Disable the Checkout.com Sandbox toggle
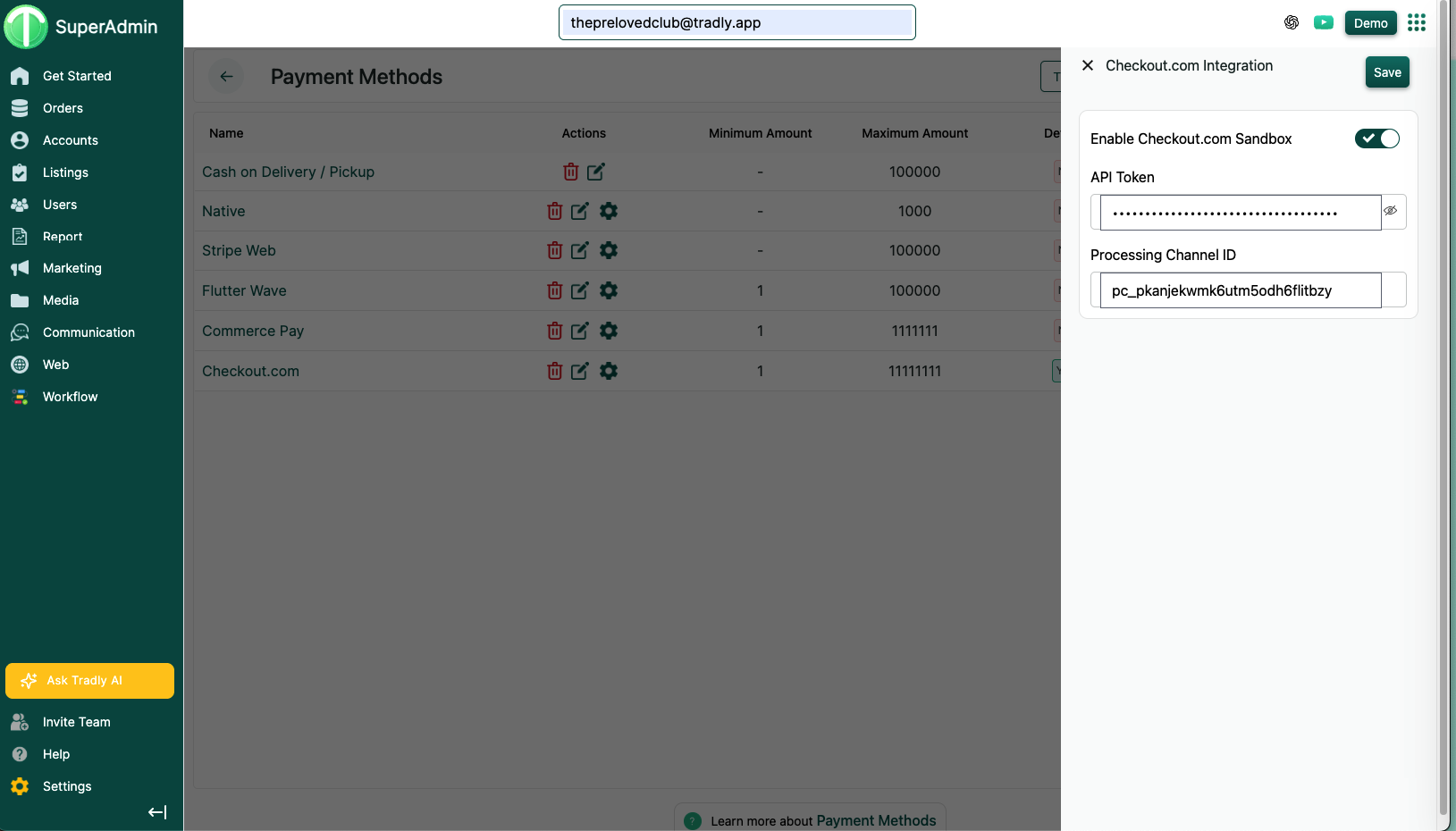Image resolution: width=1456 pixels, height=831 pixels. click(x=1376, y=138)
